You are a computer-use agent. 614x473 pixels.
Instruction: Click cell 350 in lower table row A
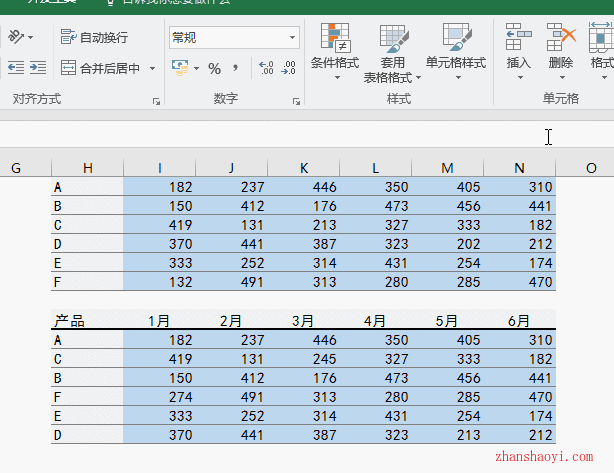click(376, 339)
